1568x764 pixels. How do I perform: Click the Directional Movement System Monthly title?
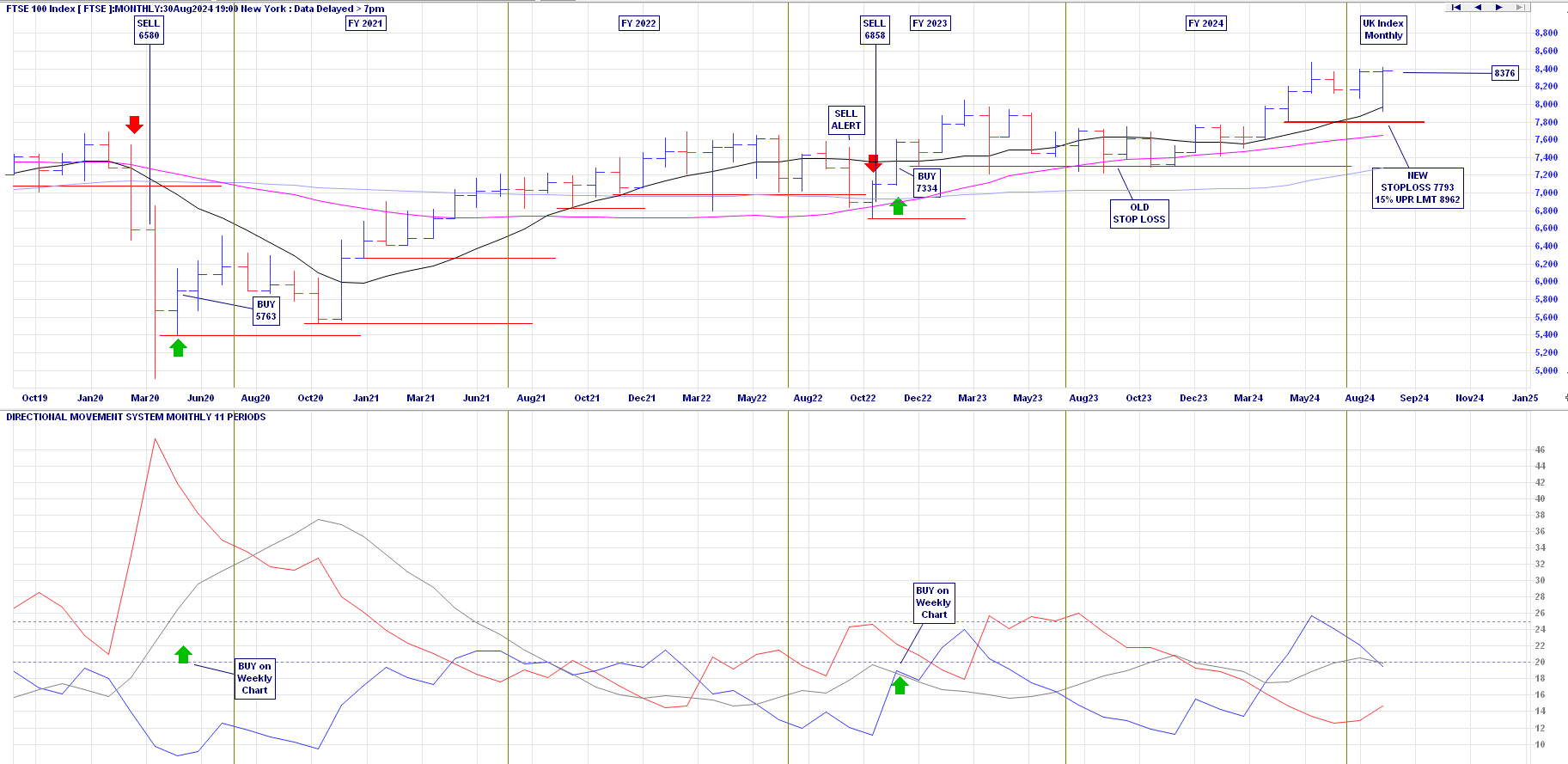136,417
